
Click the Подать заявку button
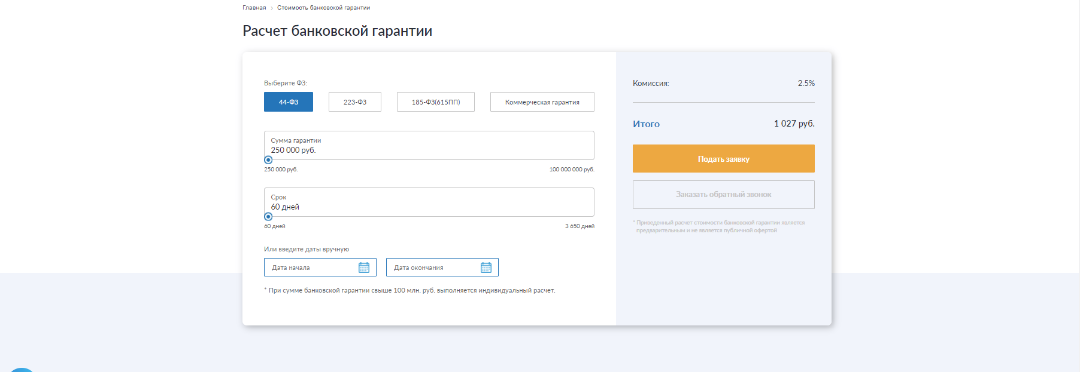(x=724, y=158)
